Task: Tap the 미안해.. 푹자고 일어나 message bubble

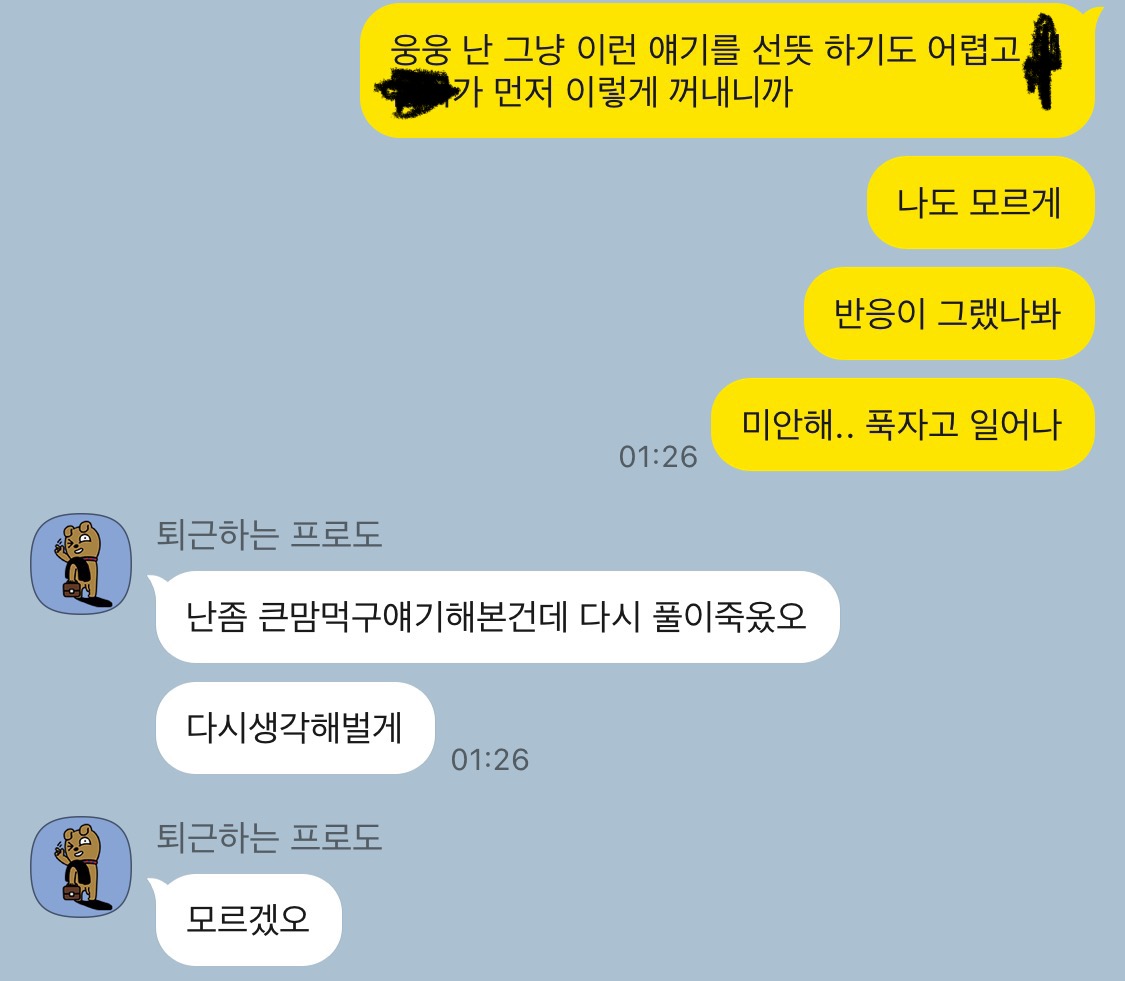Action: click(903, 425)
